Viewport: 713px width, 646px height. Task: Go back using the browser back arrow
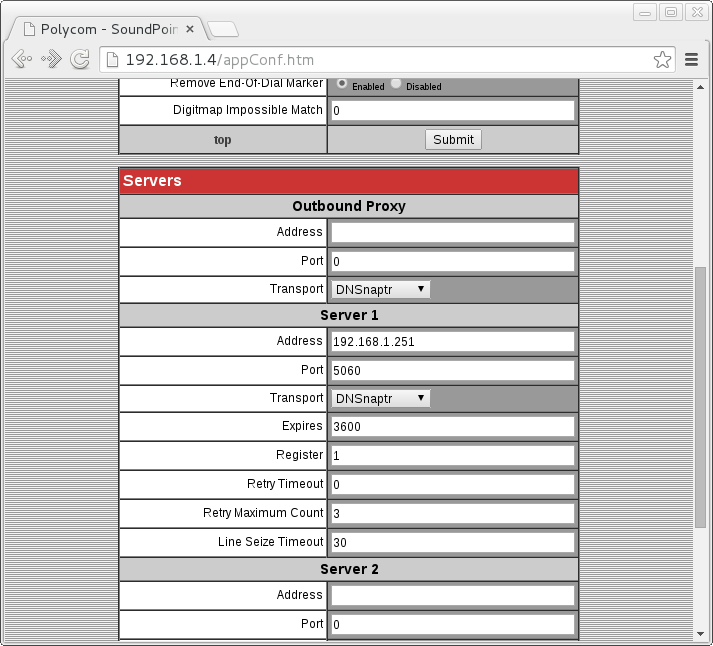pyautogui.click(x=22, y=59)
